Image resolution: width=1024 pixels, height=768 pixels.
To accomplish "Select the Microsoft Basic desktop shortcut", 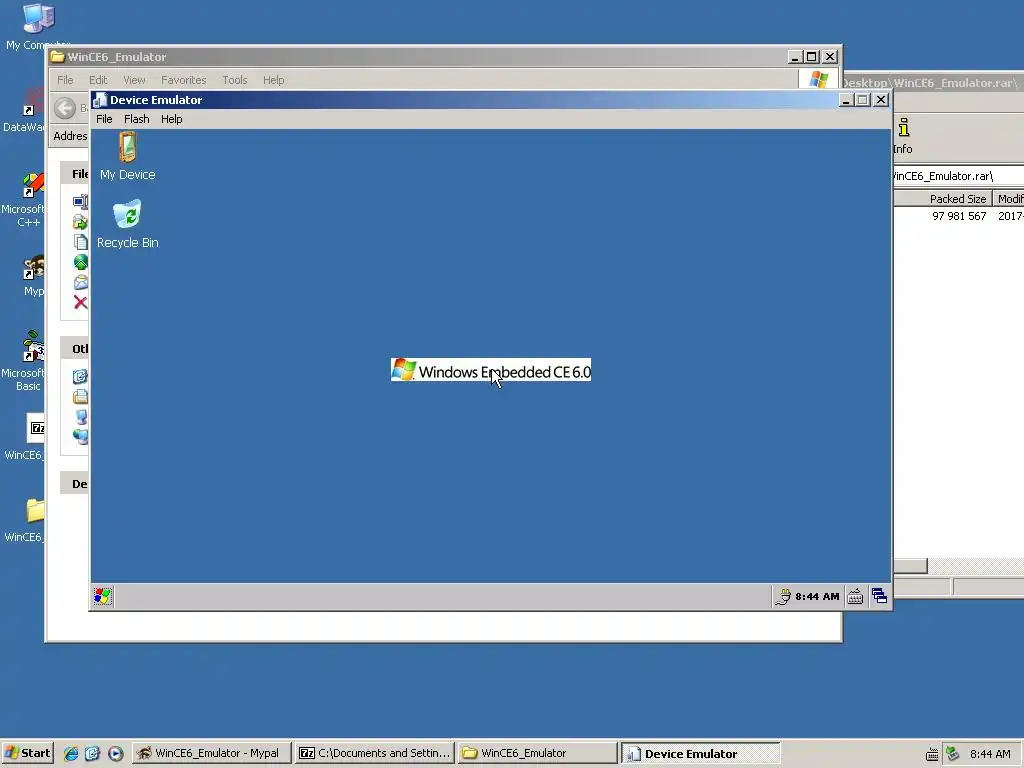I will pos(25,361).
